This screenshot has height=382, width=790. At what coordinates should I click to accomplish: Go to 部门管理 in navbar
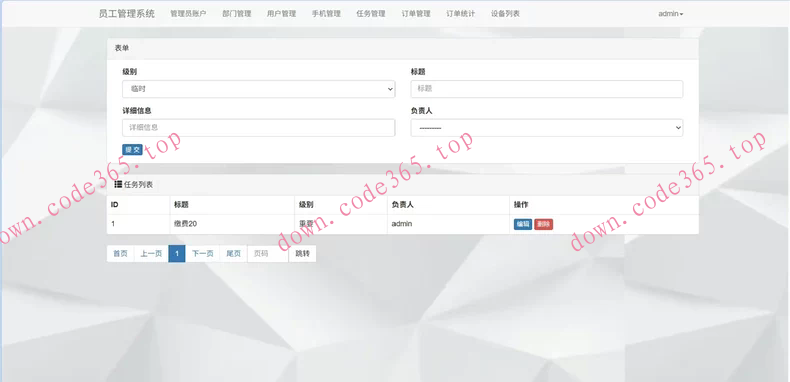tap(237, 14)
